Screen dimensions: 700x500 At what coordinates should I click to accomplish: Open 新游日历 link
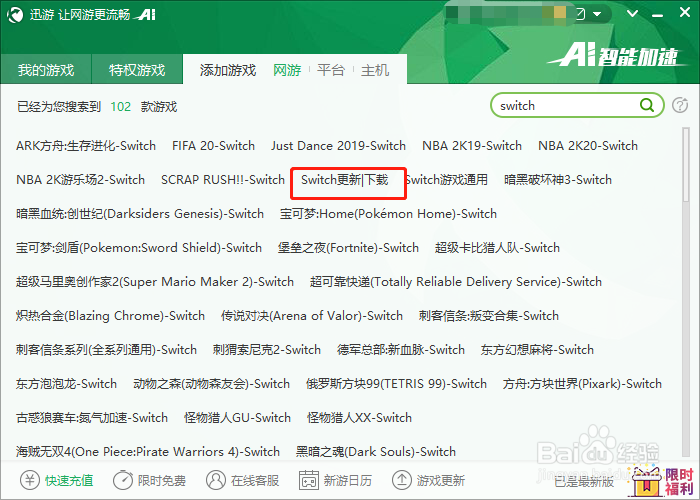point(348,480)
